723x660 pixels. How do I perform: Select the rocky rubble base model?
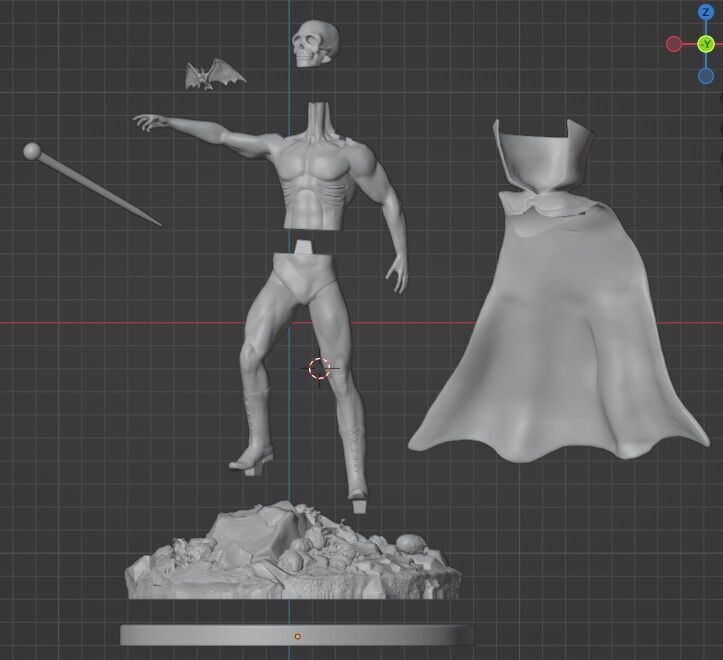(293, 553)
